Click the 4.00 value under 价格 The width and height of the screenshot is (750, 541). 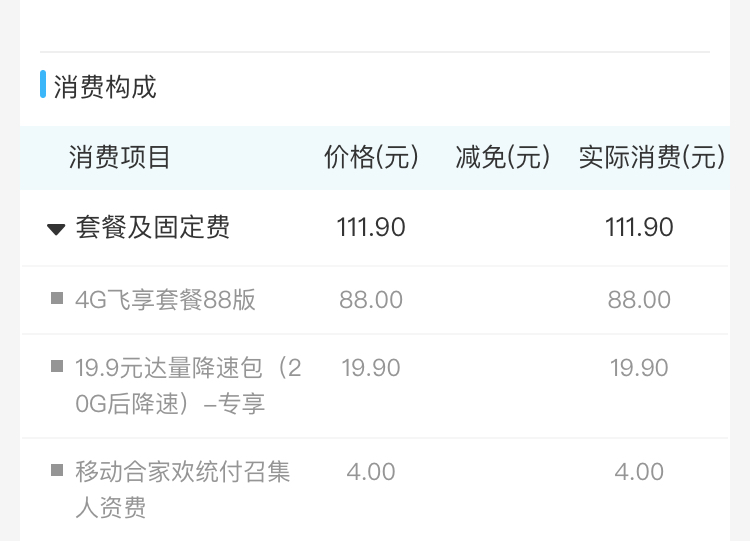click(x=371, y=471)
